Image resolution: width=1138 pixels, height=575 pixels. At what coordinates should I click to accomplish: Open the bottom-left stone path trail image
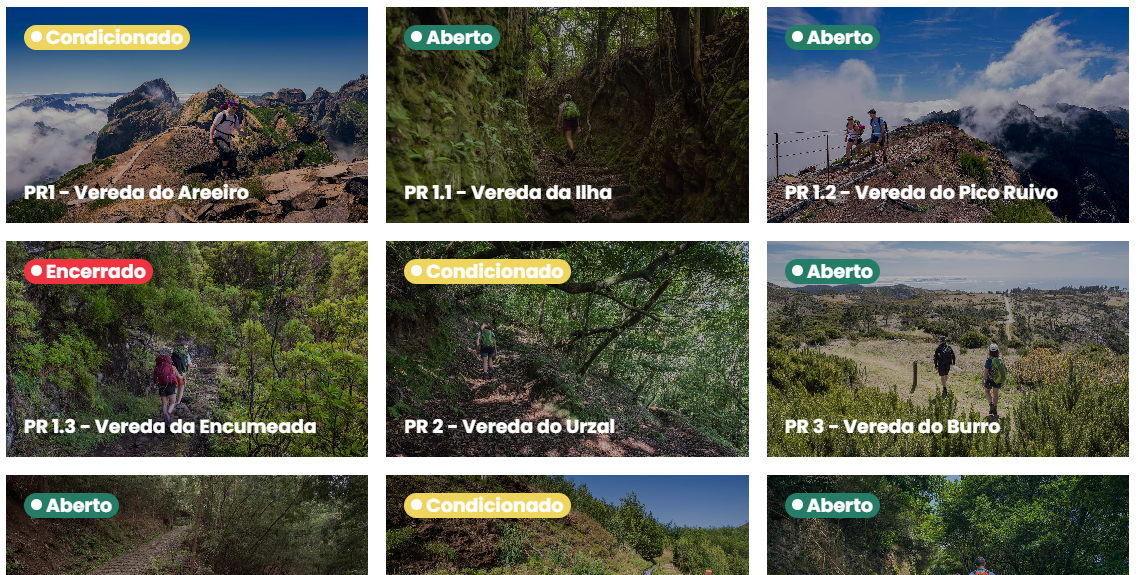coord(187,525)
